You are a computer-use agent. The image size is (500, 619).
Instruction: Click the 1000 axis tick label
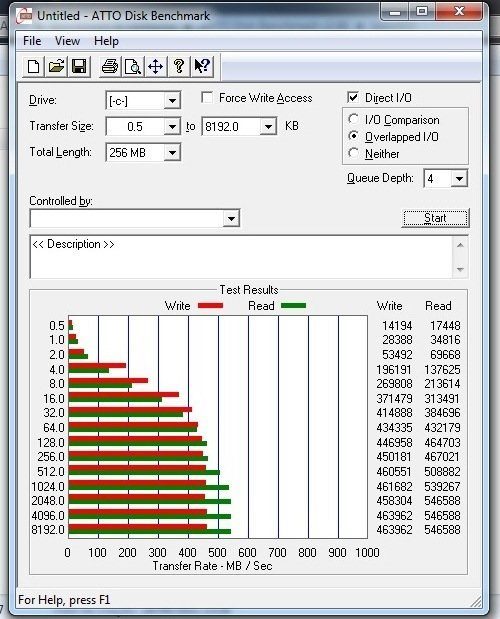pyautogui.click(x=367, y=552)
